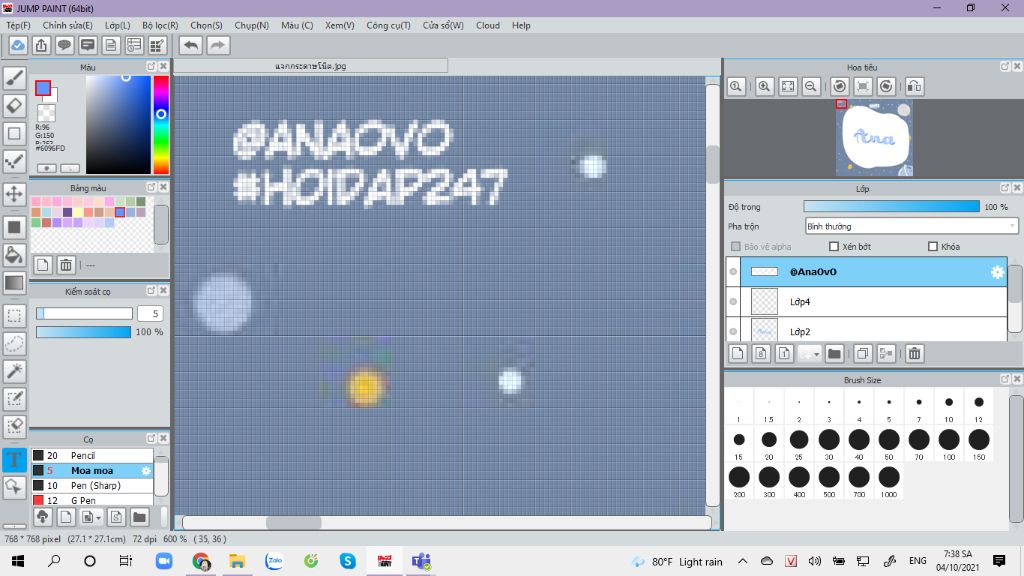
Task: Delete the selected palette color
Action: [x=66, y=264]
